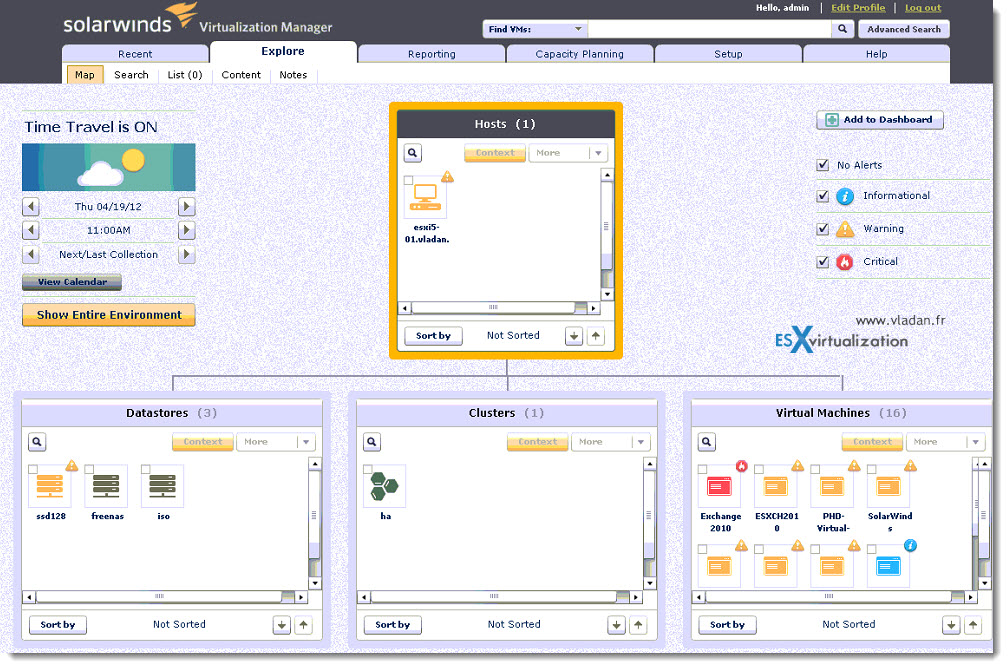Click the Log out link
This screenshot has width=1008, height=668.
922,8
